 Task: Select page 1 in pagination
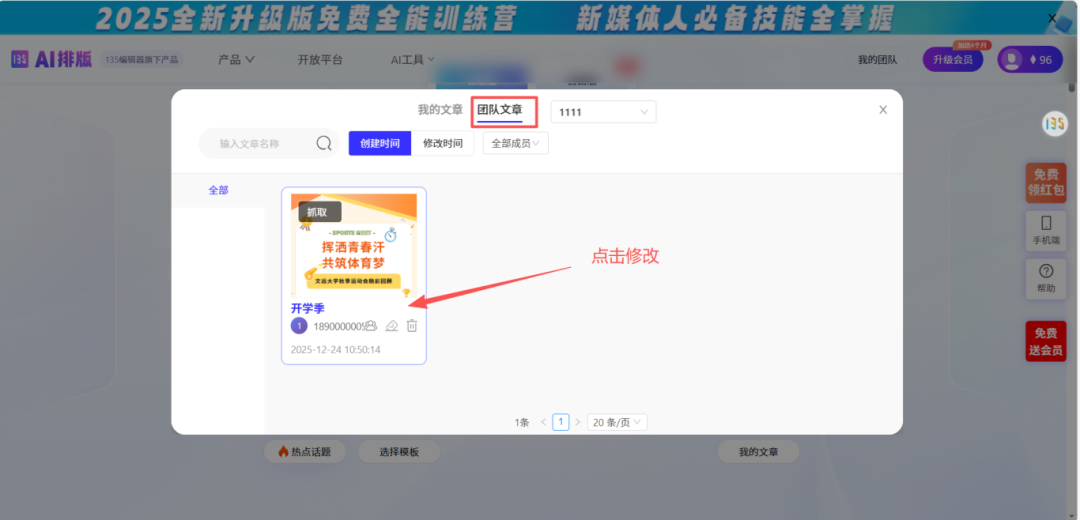tap(561, 422)
